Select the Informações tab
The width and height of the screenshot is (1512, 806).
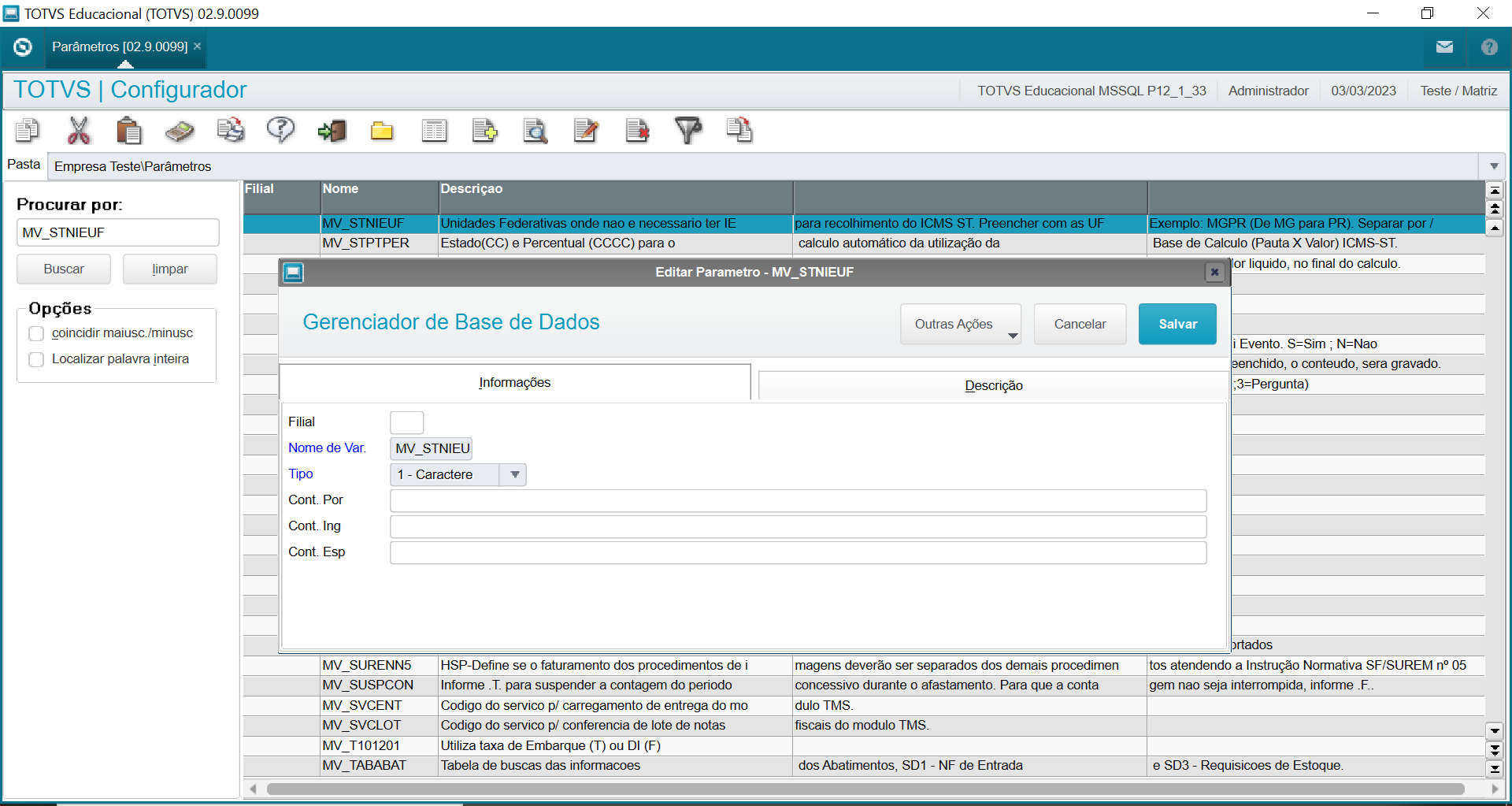pos(515,382)
